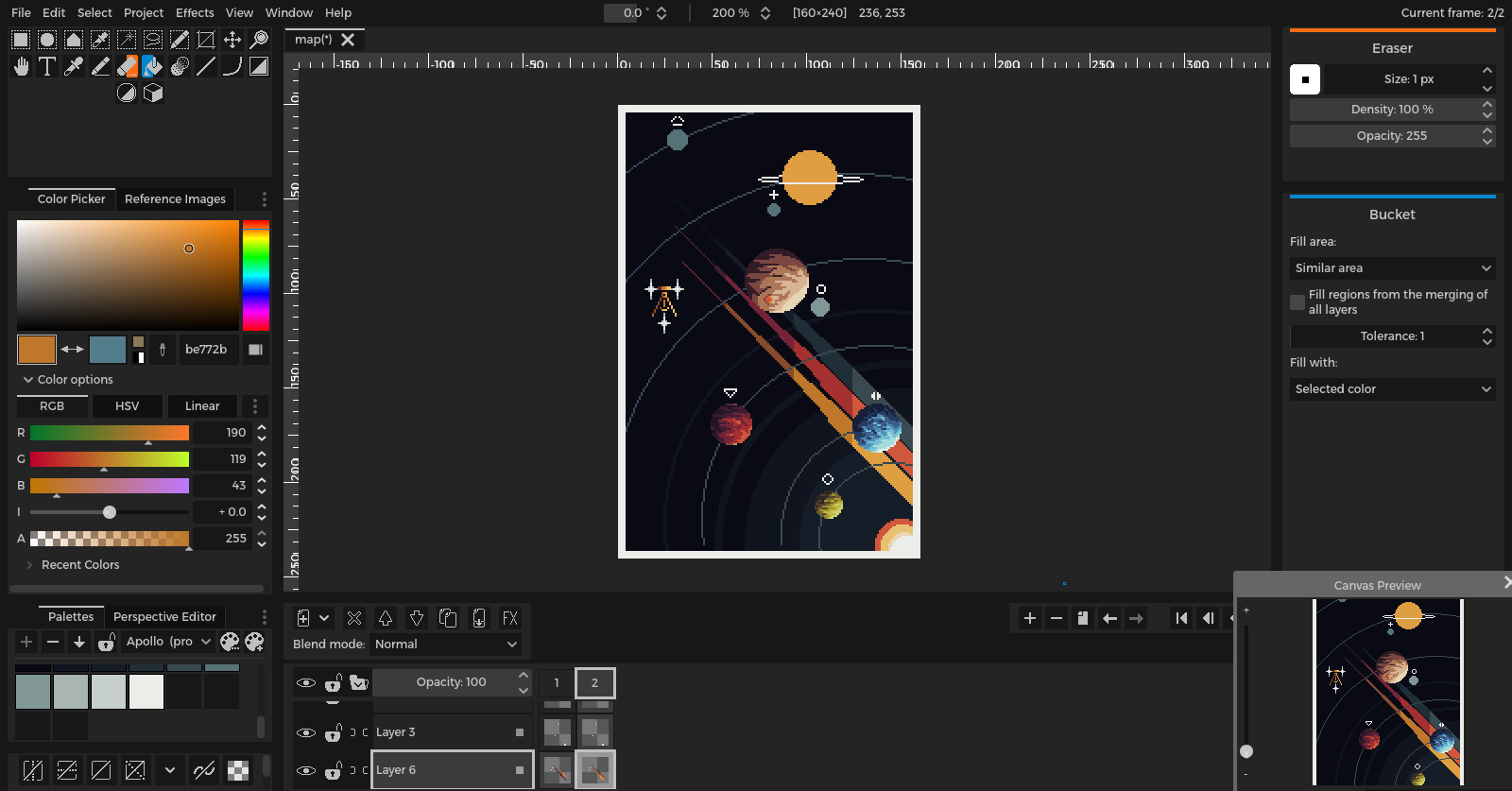
Task: Click the hue spectrum slider bar
Action: click(x=256, y=276)
